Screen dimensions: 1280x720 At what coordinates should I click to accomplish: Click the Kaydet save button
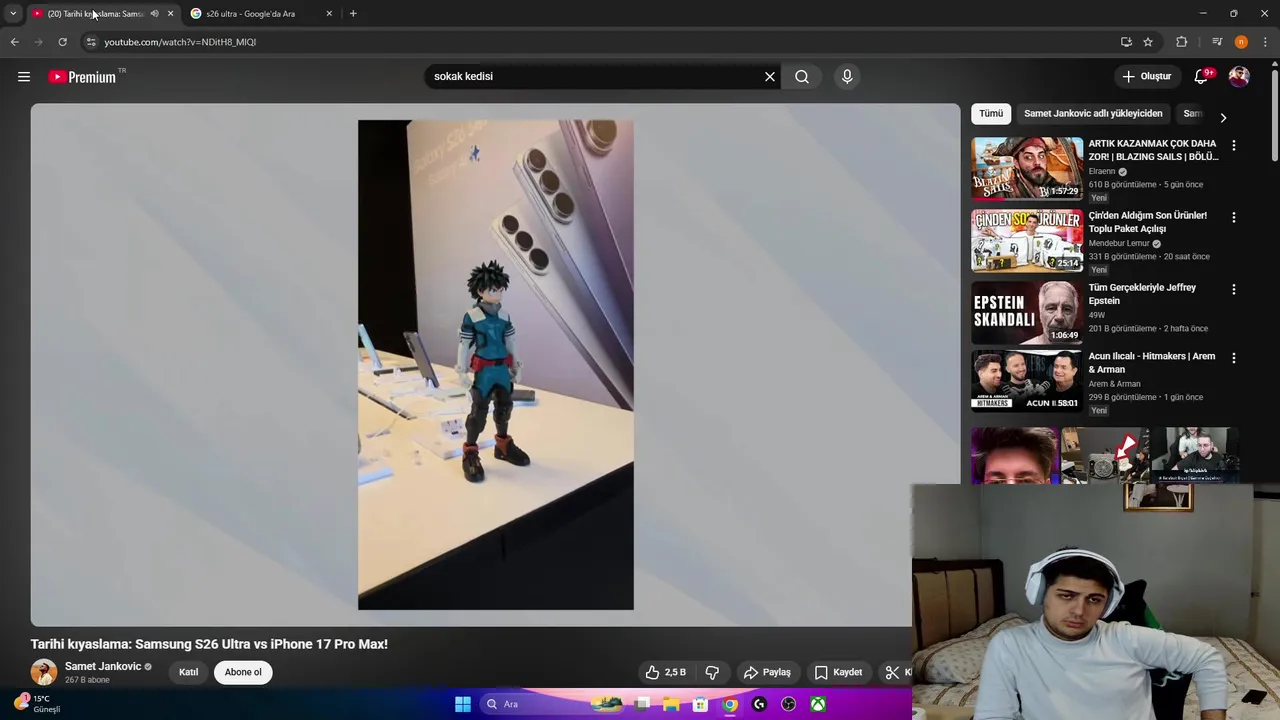tap(838, 672)
